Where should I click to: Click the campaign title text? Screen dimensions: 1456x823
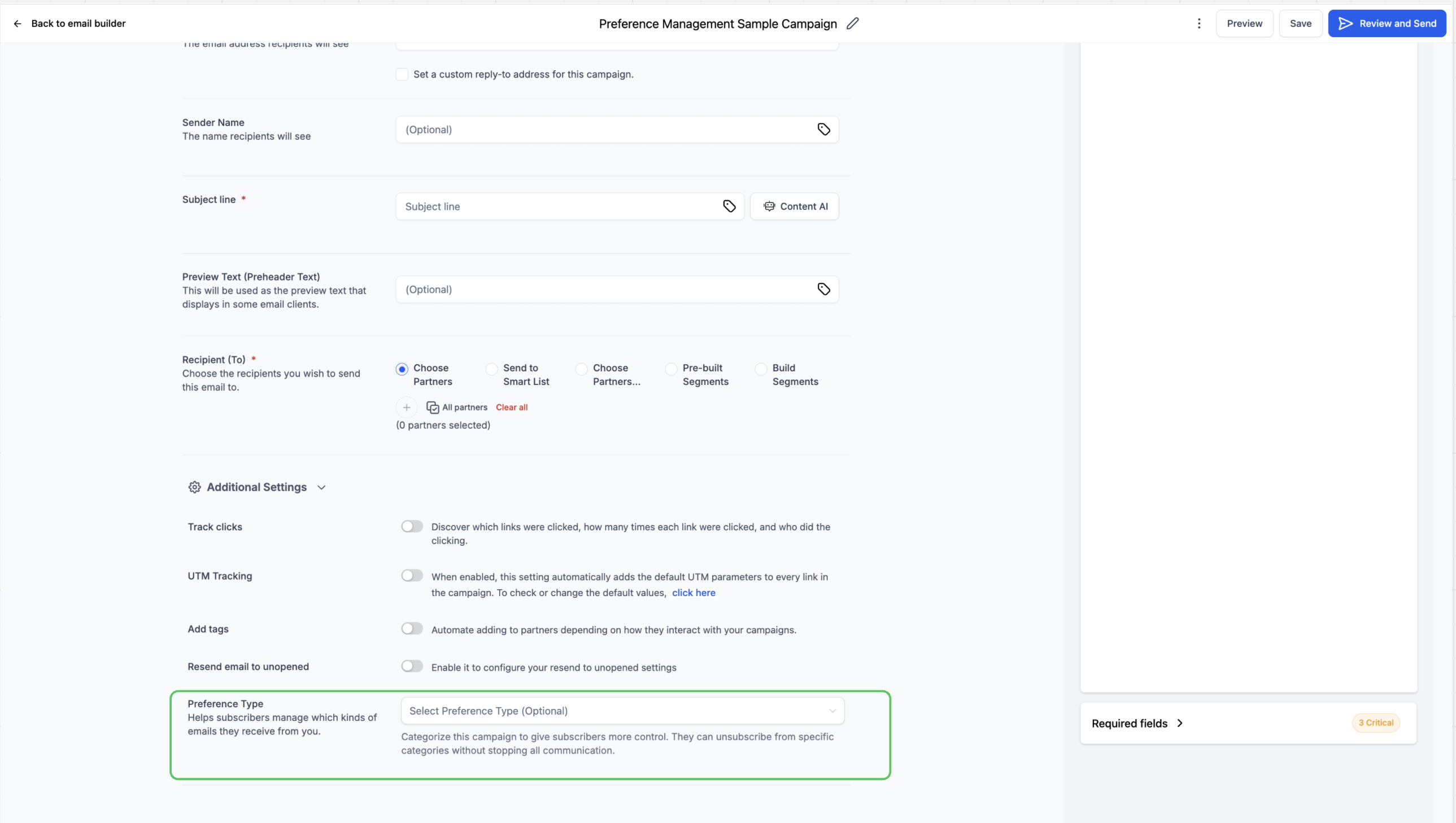[717, 24]
